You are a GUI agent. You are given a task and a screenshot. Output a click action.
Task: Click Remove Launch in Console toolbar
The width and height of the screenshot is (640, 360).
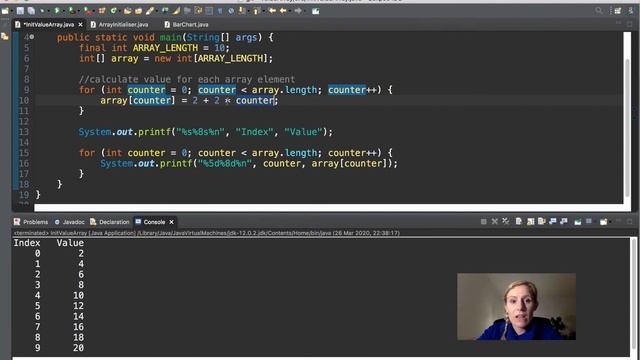495,222
